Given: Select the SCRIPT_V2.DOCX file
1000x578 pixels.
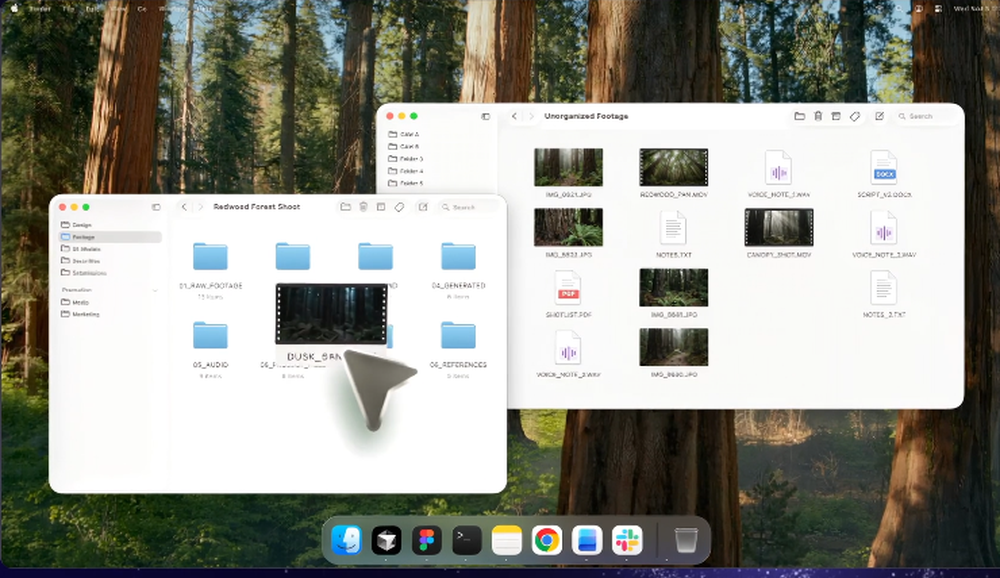Looking at the screenshot, I should (884, 168).
